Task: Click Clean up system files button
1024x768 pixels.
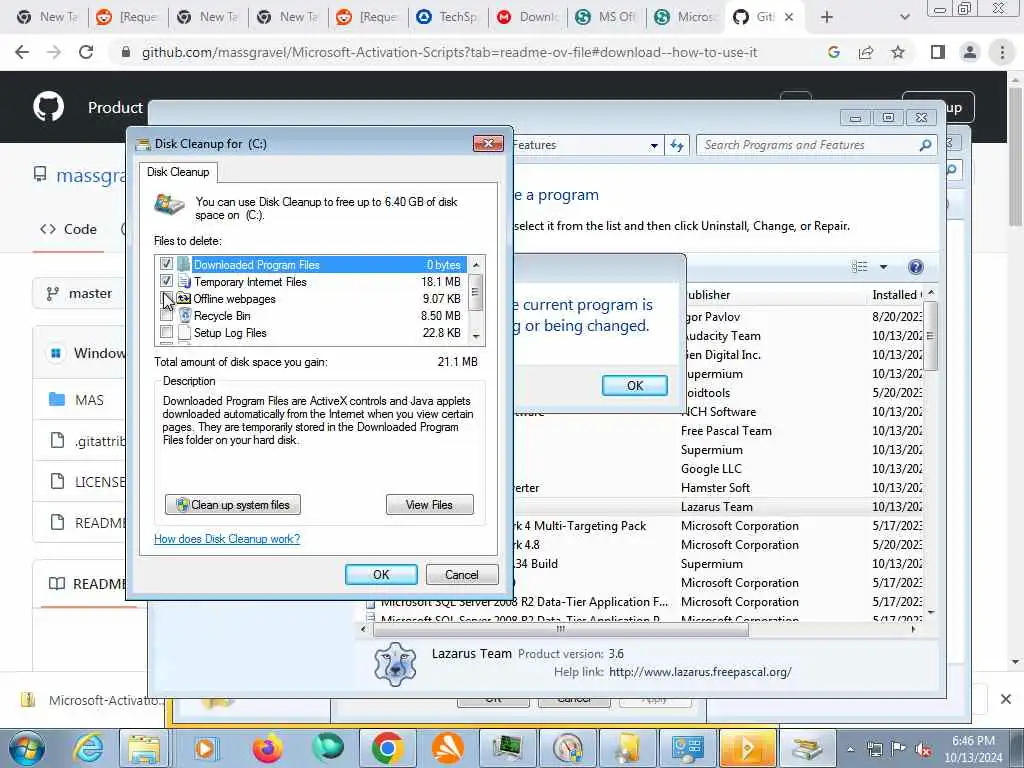Action: (x=233, y=505)
